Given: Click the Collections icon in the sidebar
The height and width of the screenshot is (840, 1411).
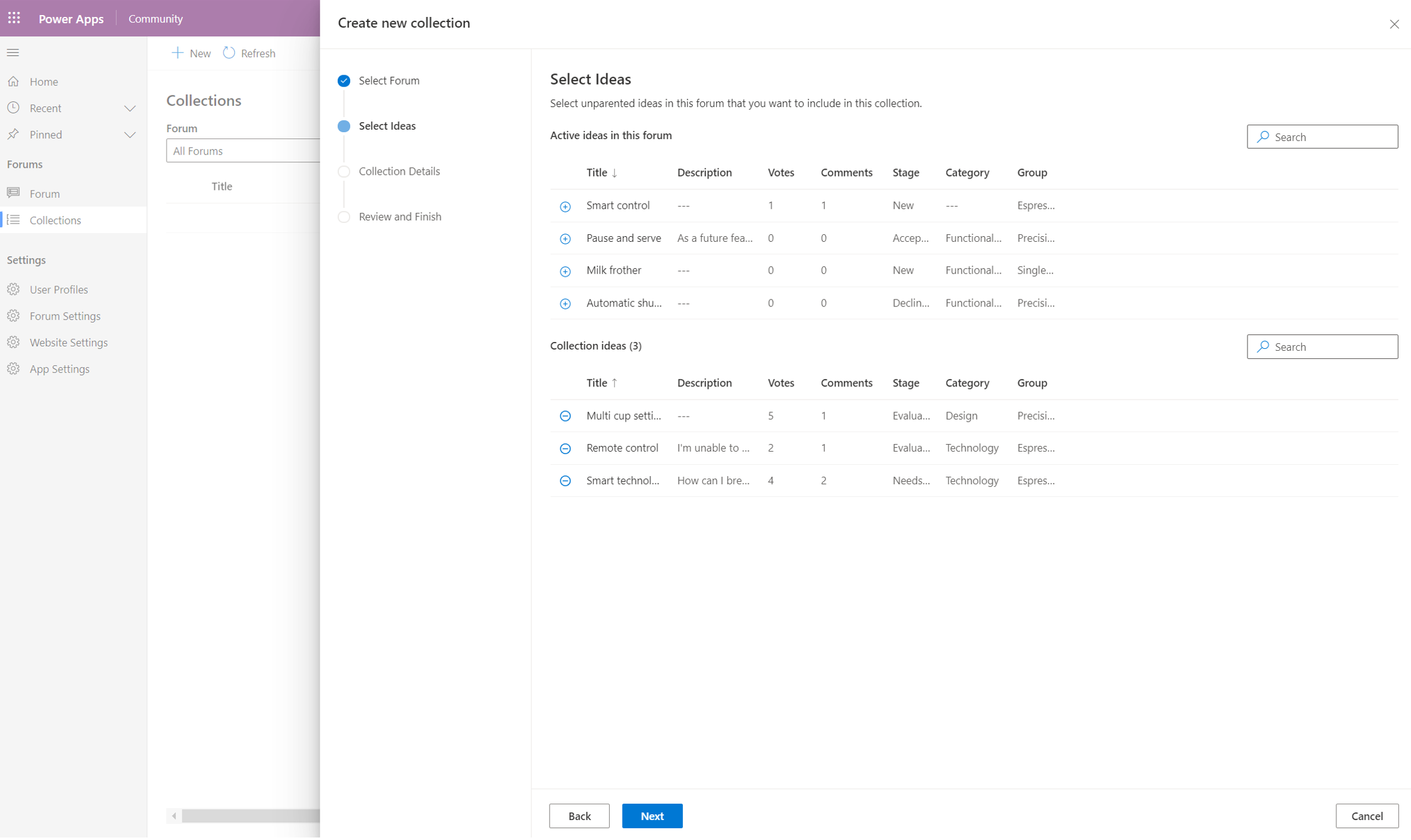Looking at the screenshot, I should coord(14,220).
